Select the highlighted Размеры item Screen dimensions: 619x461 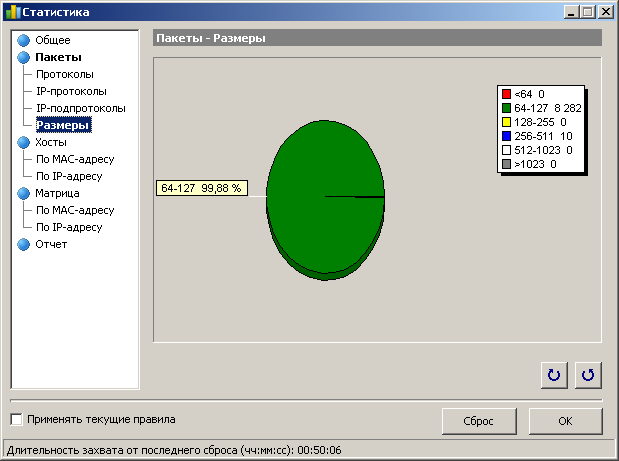pyautogui.click(x=64, y=125)
